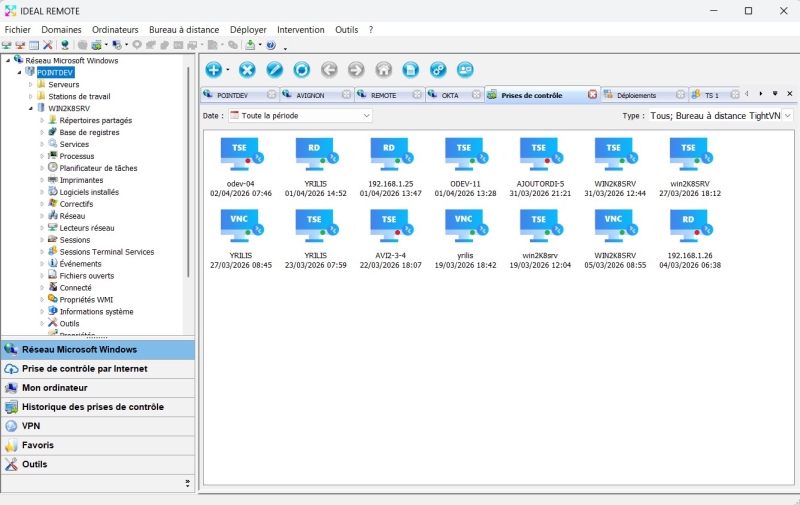Open the VPN panel
The height and width of the screenshot is (505, 800).
(x=31, y=426)
